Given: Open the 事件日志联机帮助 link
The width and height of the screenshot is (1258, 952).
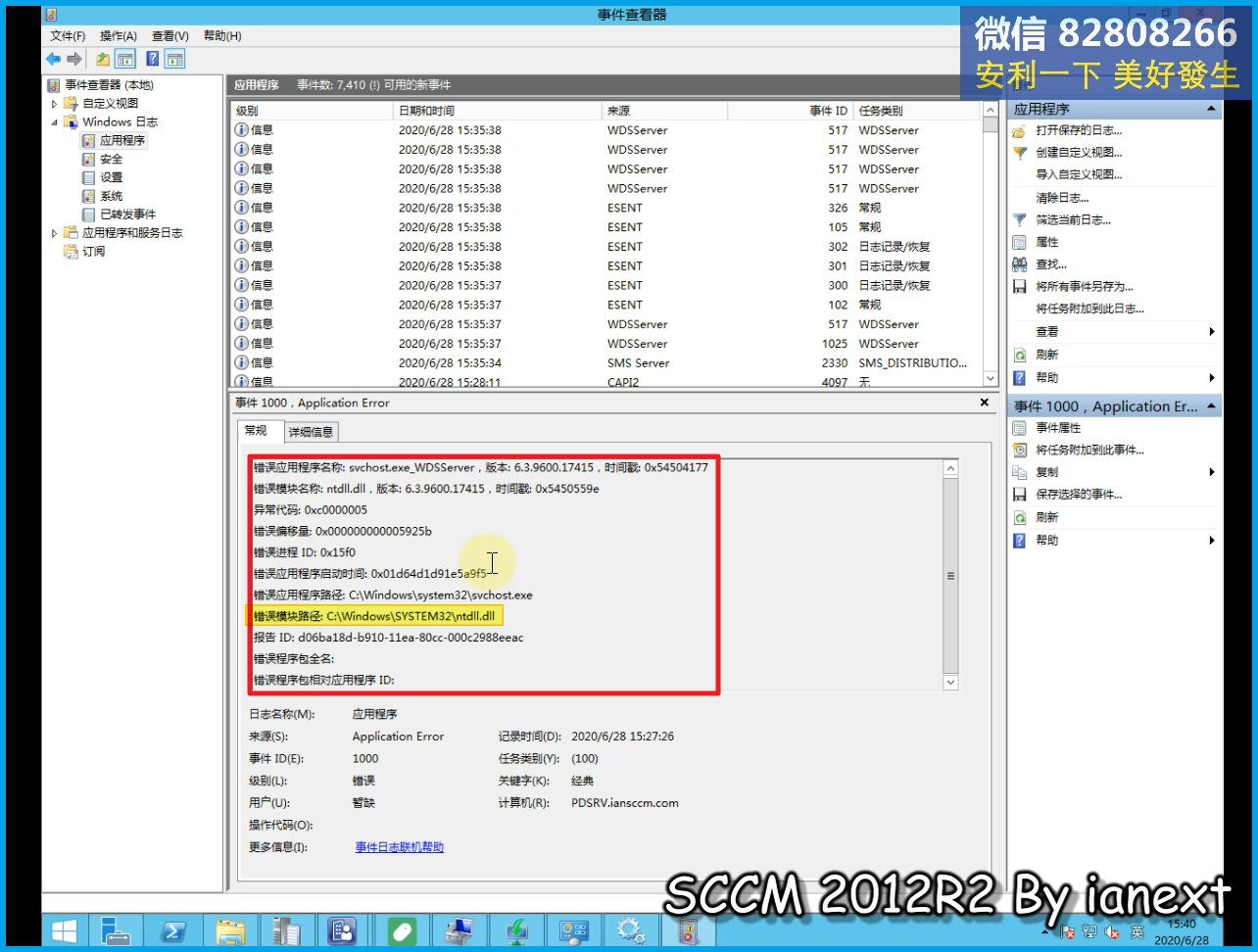Looking at the screenshot, I should pos(400,847).
